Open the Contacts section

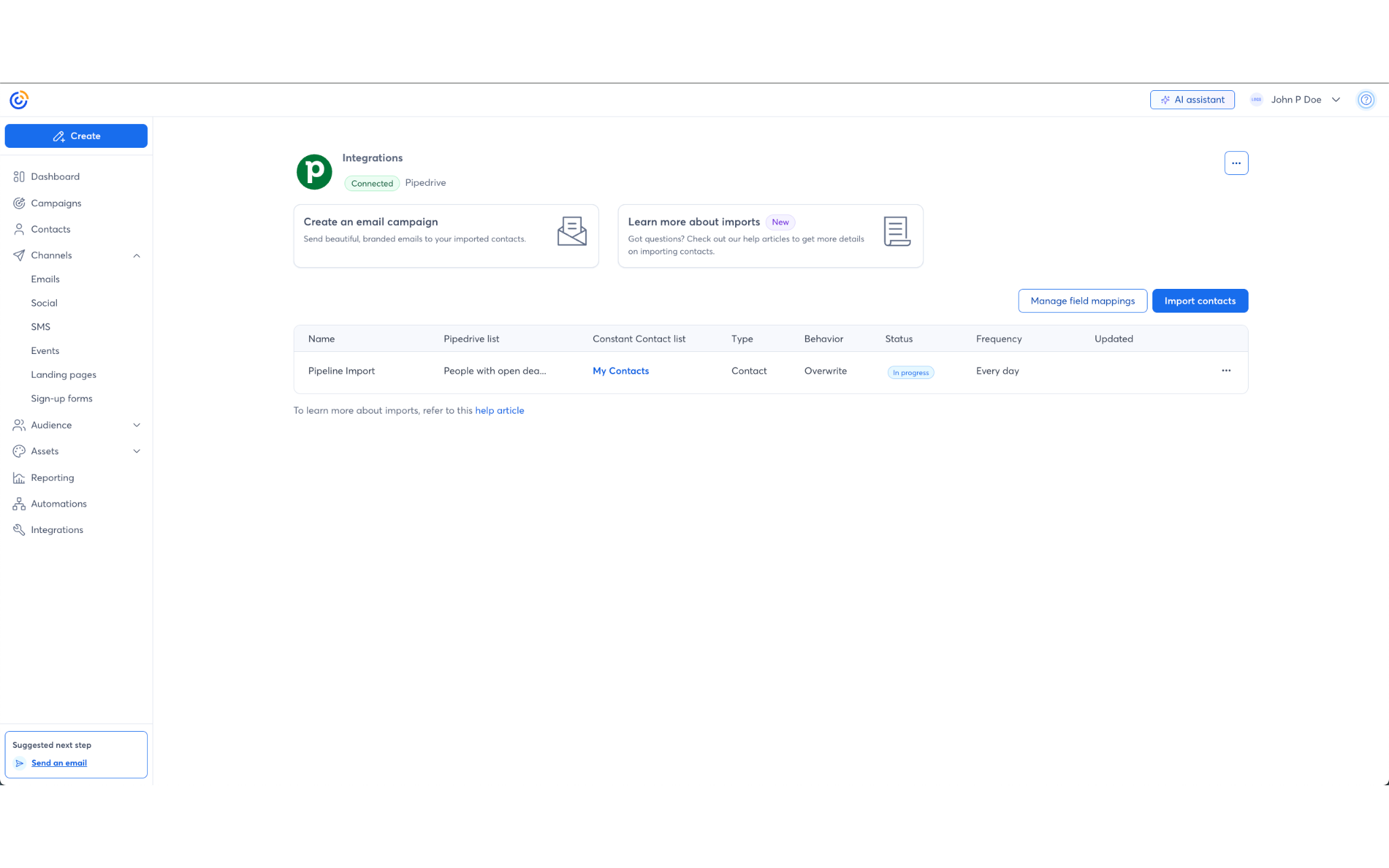(50, 229)
